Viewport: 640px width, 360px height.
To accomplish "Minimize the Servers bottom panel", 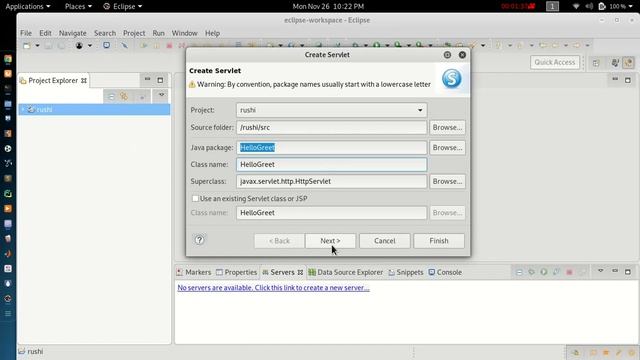I will coord(615,271).
